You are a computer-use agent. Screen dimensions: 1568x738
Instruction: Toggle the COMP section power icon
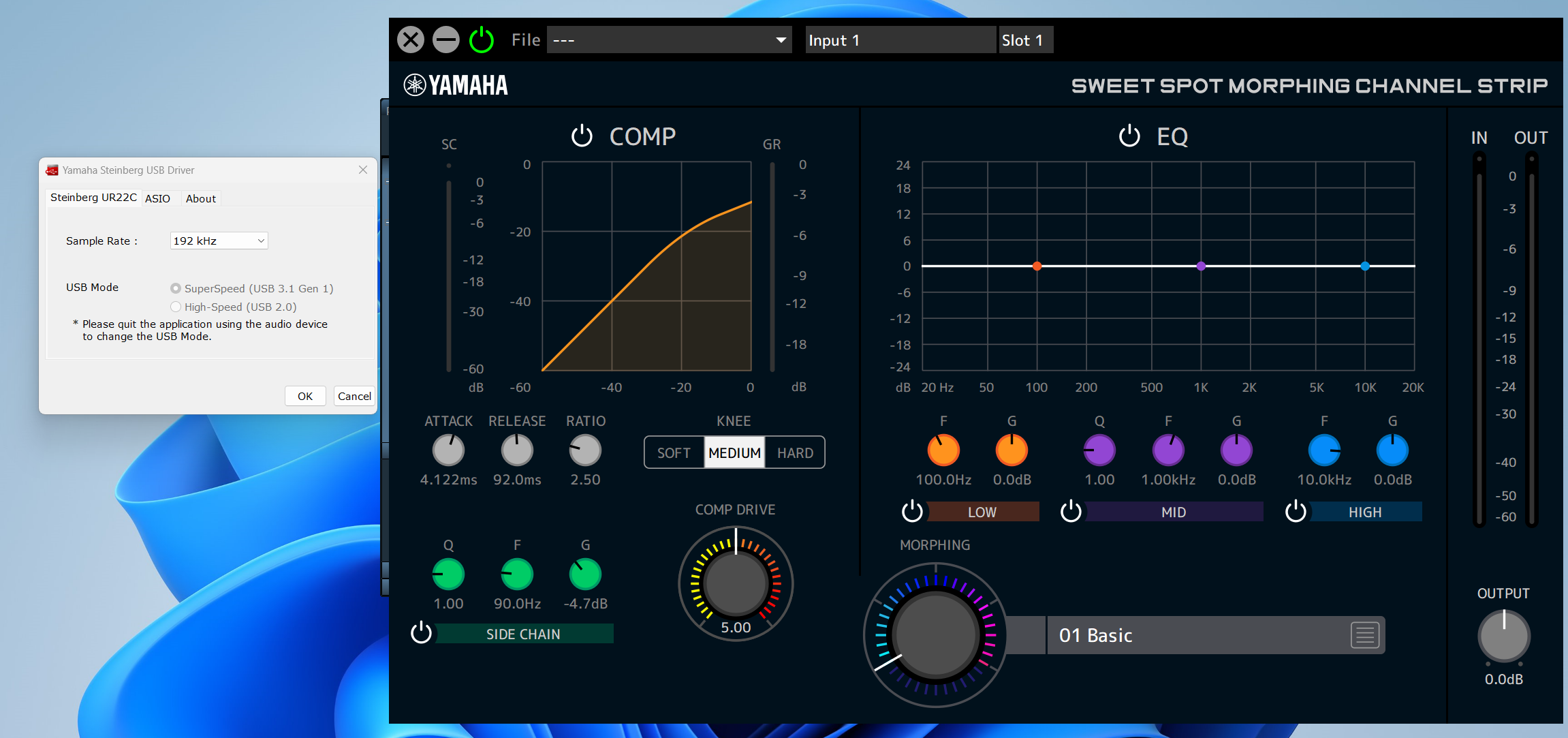[582, 136]
